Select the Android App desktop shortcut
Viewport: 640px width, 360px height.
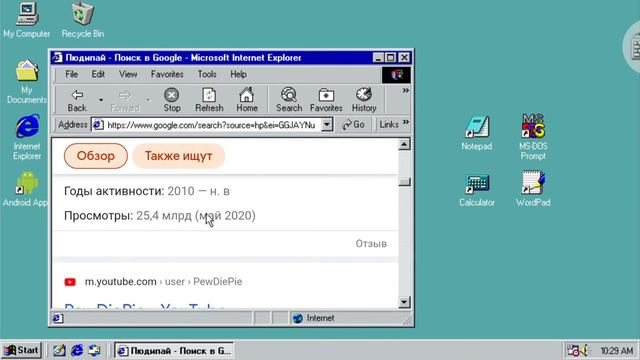(x=25, y=188)
